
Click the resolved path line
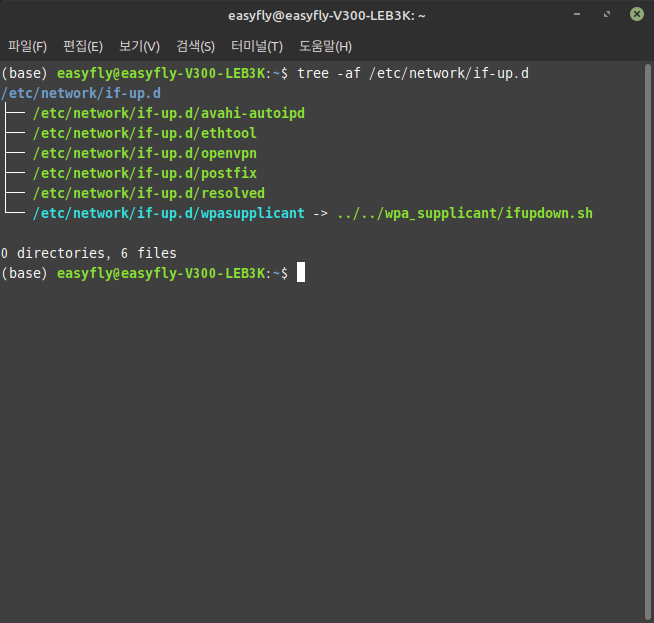coord(149,193)
